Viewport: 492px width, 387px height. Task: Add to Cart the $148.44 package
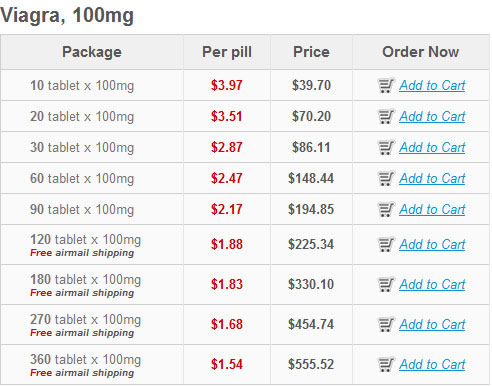coord(432,178)
